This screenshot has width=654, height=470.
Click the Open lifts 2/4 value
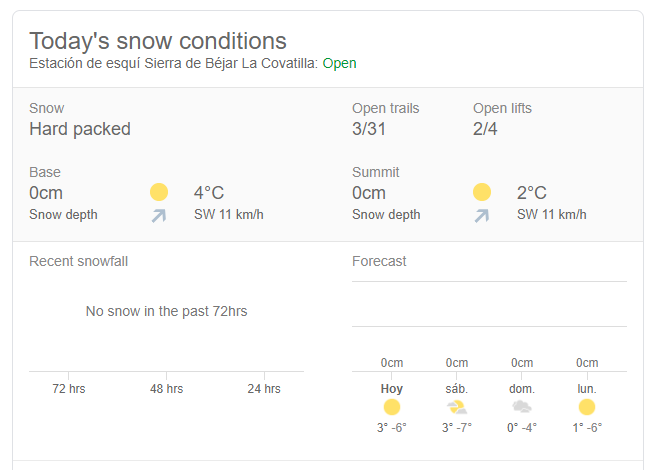coord(485,129)
